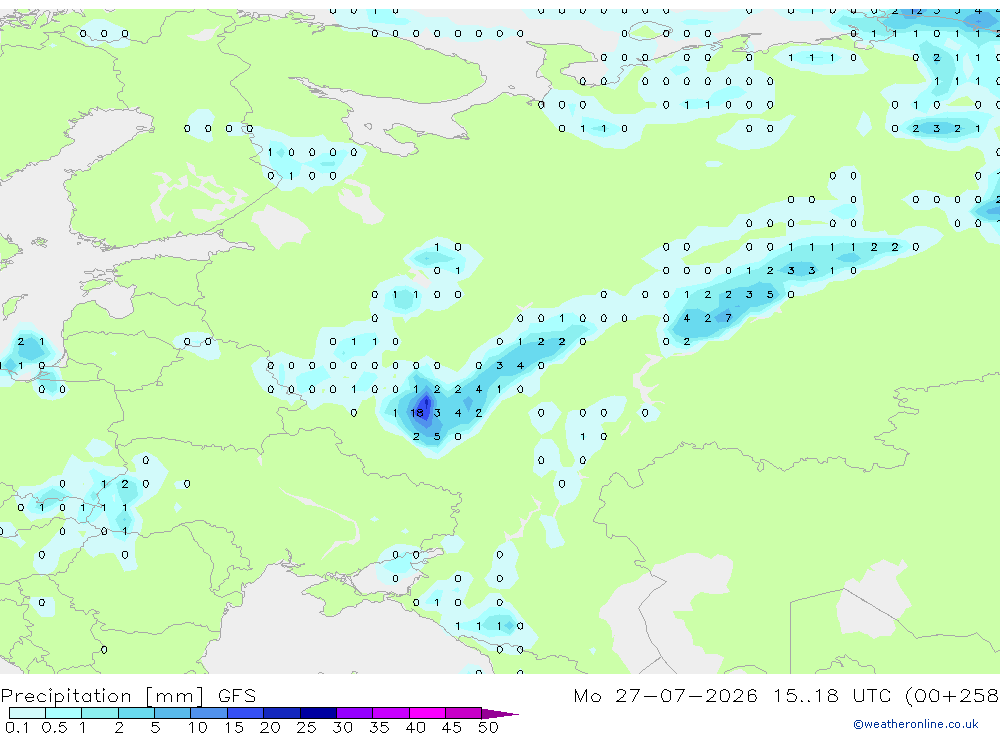Click the '50' legend scale label

[x=488, y=727]
